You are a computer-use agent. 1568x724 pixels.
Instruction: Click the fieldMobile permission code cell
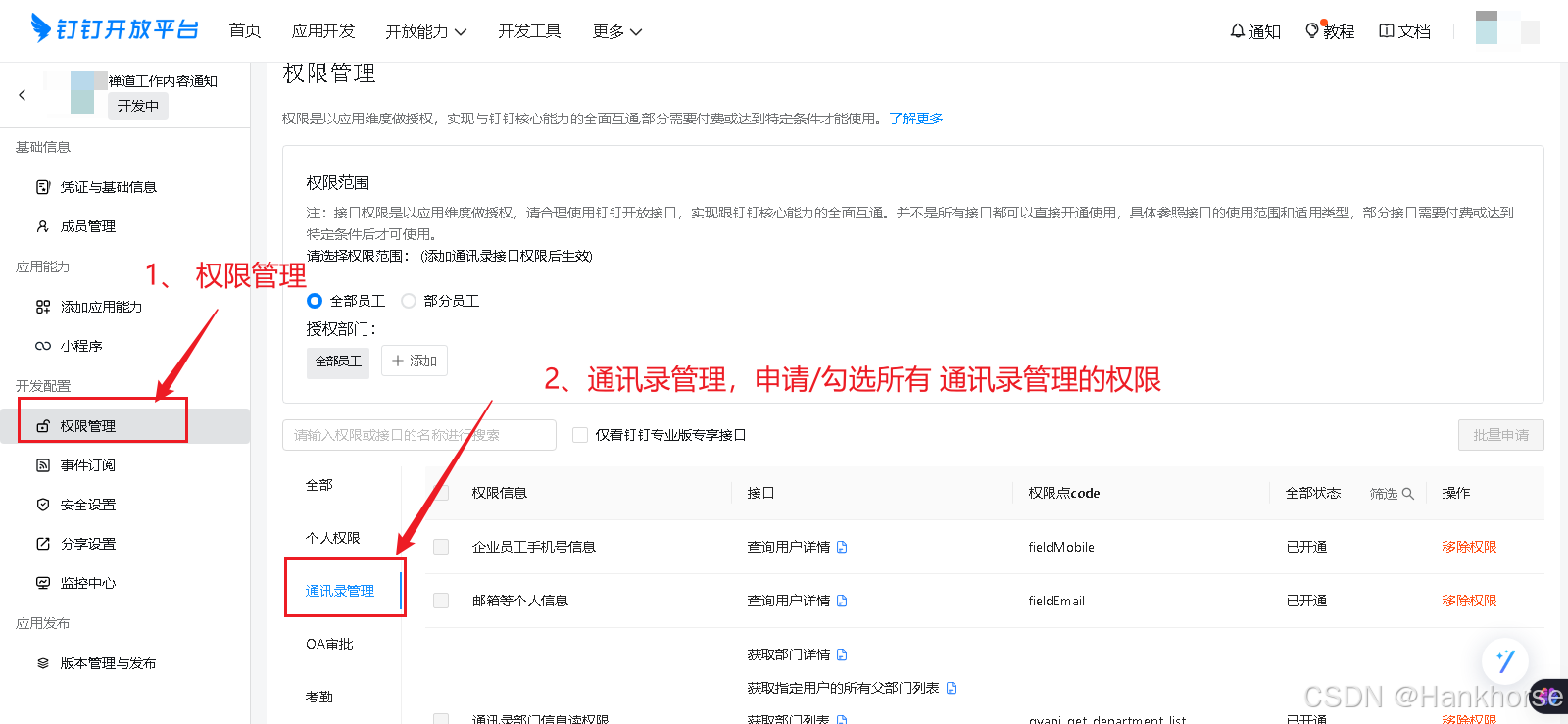pos(1061,547)
